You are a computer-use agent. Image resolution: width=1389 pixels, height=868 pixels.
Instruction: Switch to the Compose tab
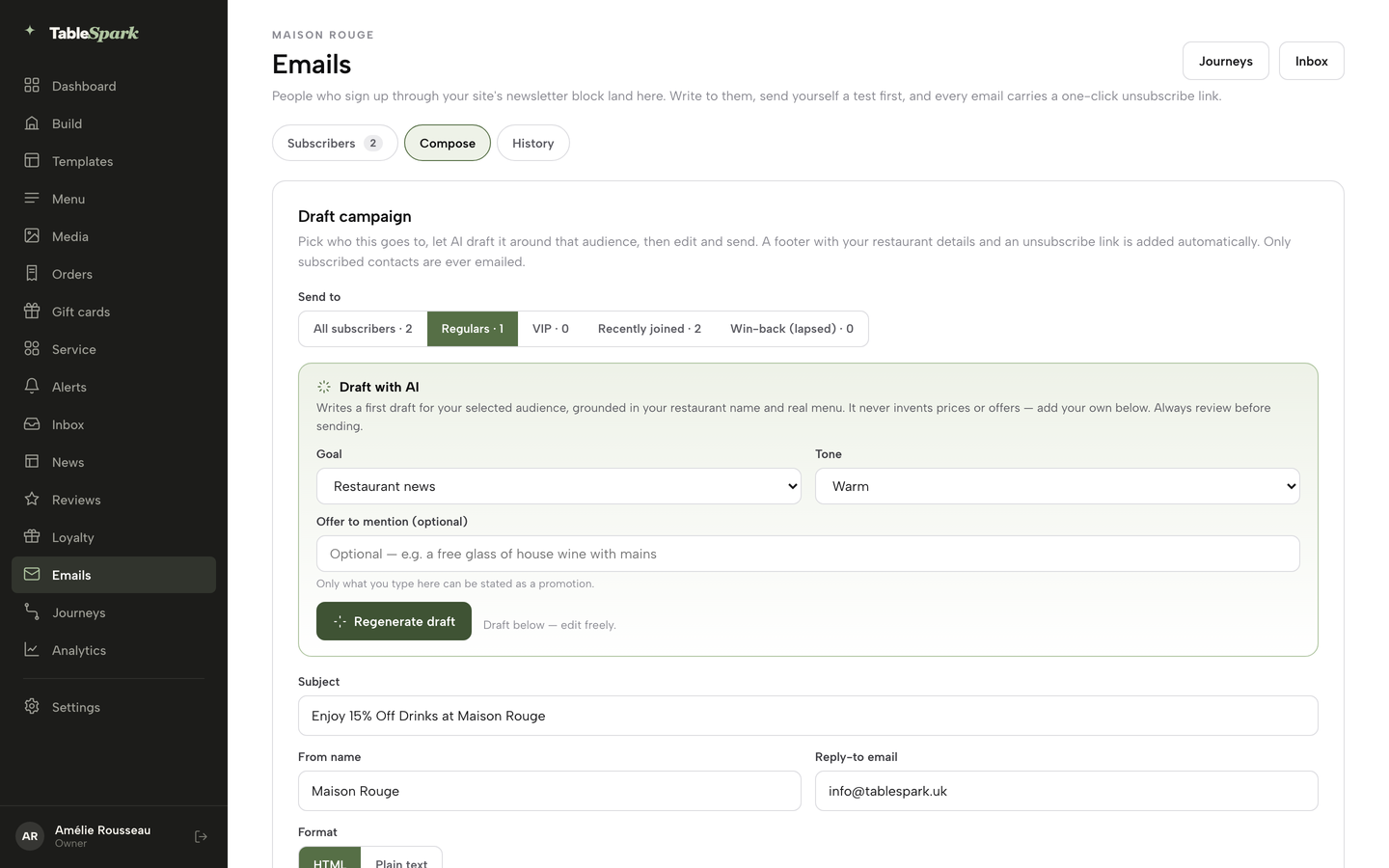[448, 143]
